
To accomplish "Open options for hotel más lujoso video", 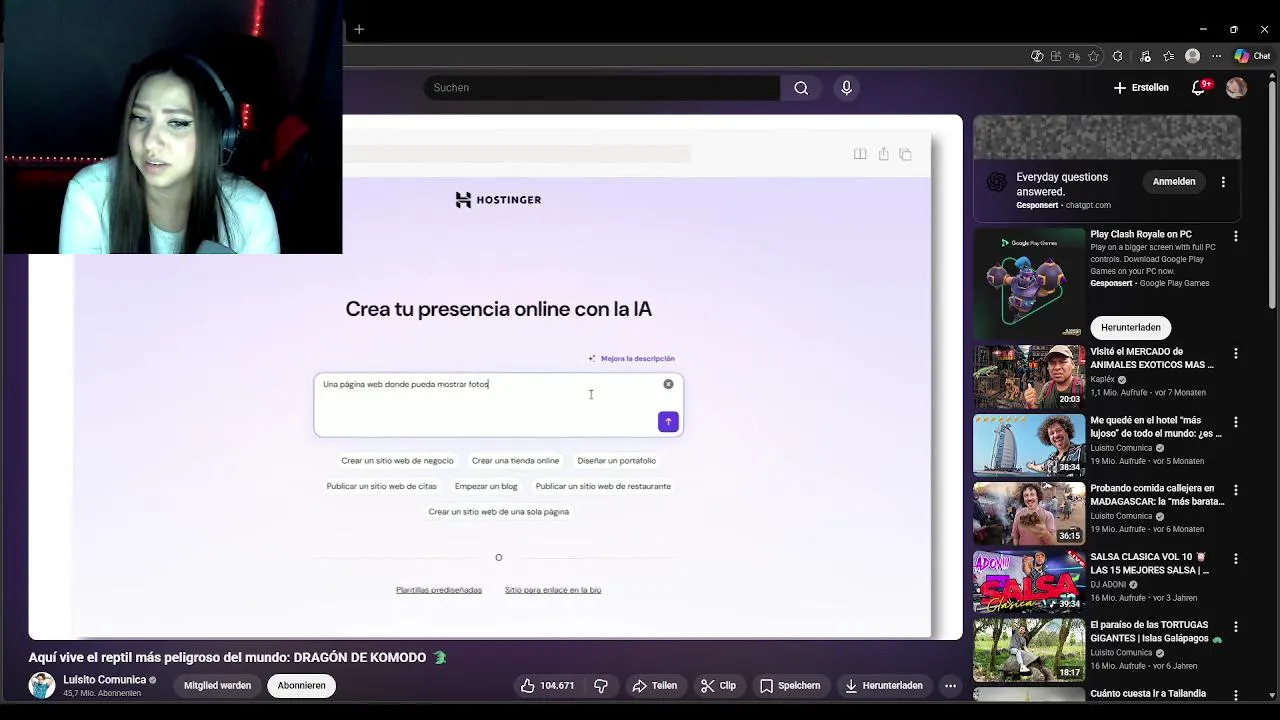I will tap(1236, 422).
